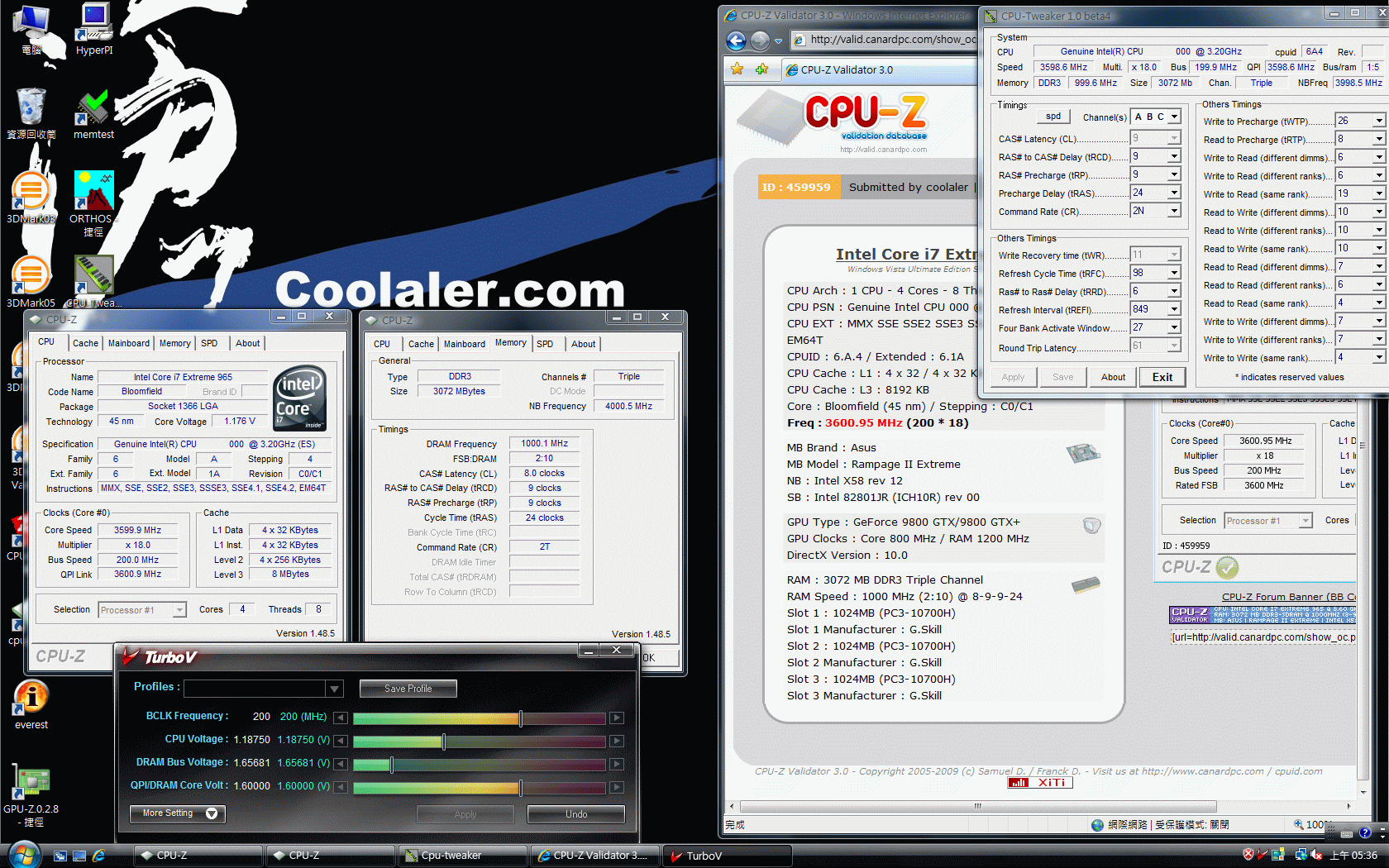Click the Favorites star icon
Viewport: 1389px width, 868px height.
[737, 69]
